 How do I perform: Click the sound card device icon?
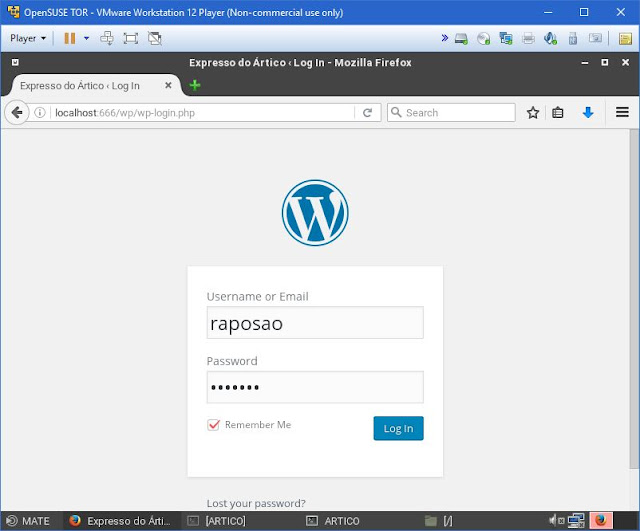(x=550, y=39)
